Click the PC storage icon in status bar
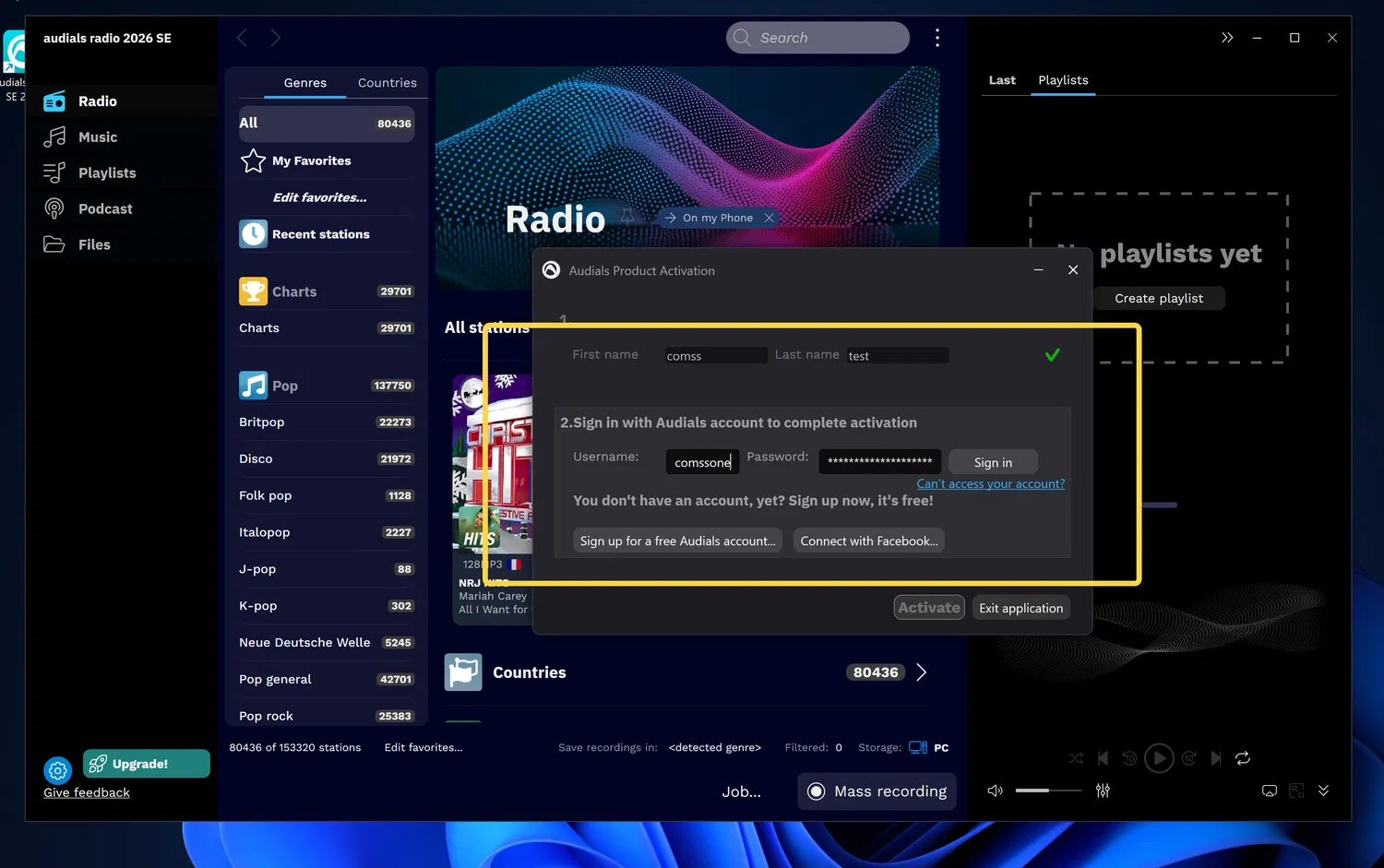Viewport: 1384px width, 868px height. pyautogui.click(x=917, y=747)
